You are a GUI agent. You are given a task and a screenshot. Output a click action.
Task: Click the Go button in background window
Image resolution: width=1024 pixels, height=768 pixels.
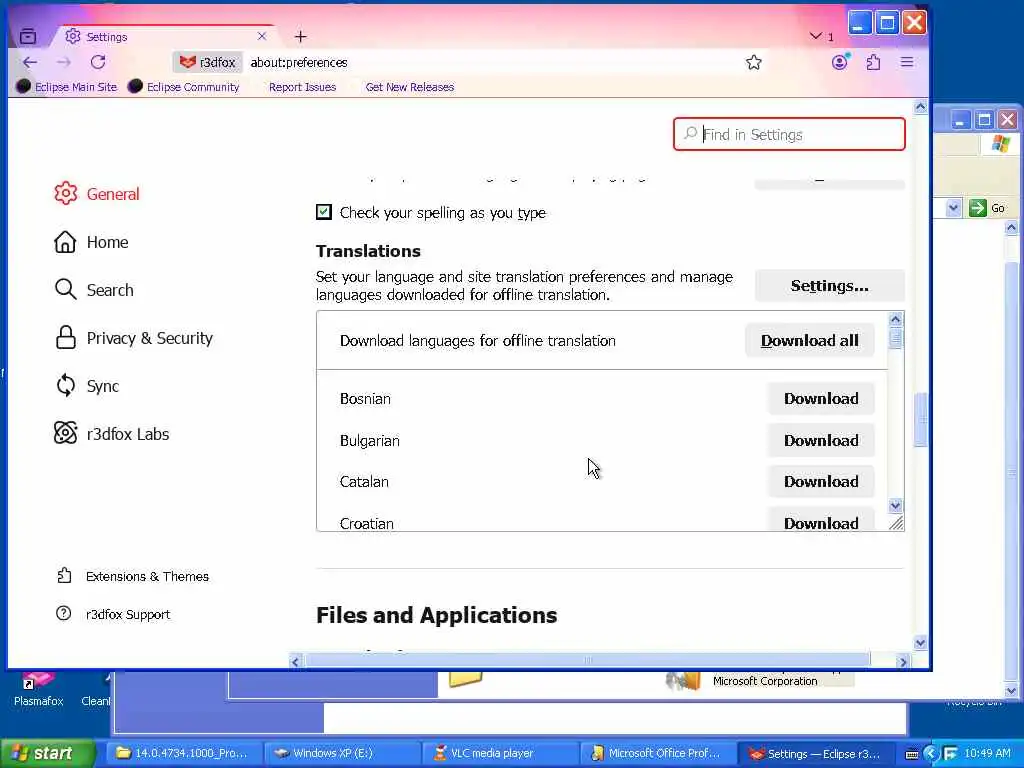(x=988, y=208)
